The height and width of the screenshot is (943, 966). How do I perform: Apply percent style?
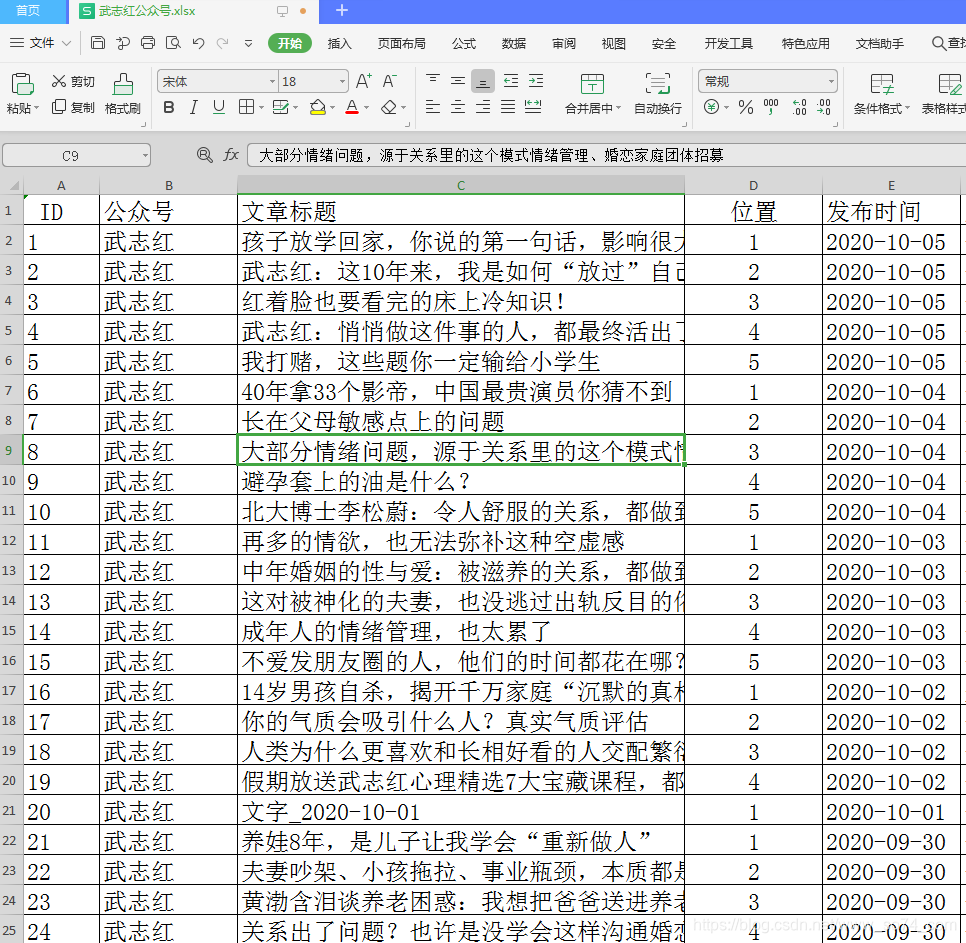tap(746, 107)
